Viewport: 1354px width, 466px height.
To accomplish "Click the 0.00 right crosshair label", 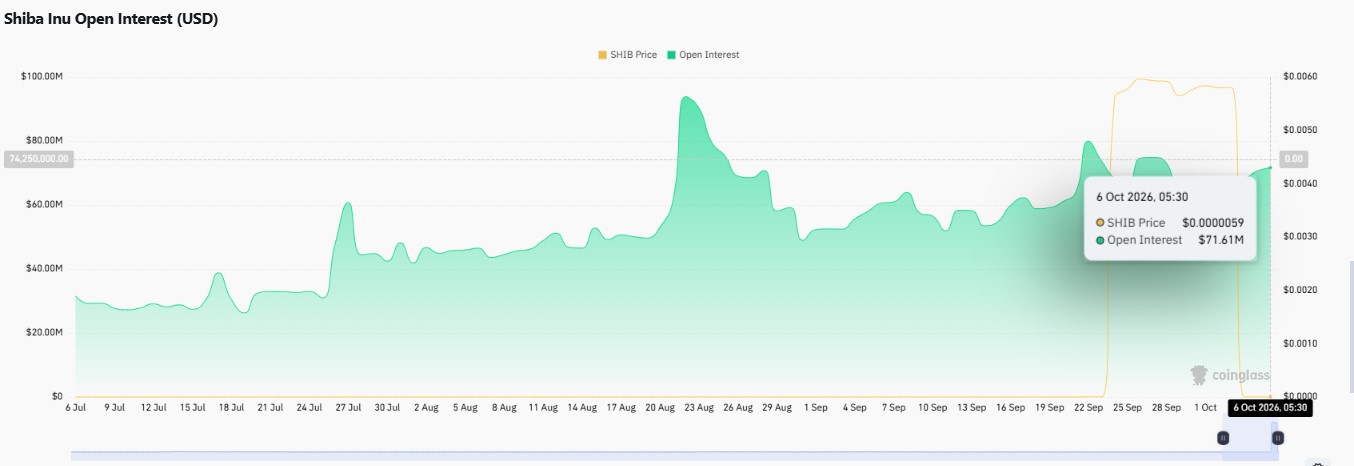I will coord(1294,158).
